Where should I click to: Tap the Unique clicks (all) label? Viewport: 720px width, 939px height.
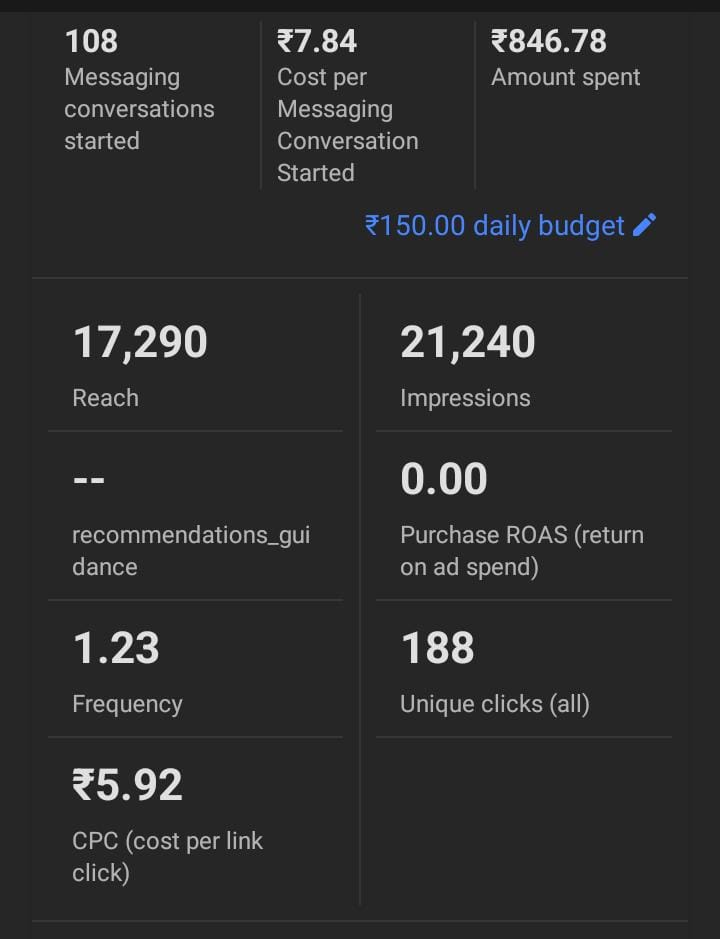coord(494,704)
